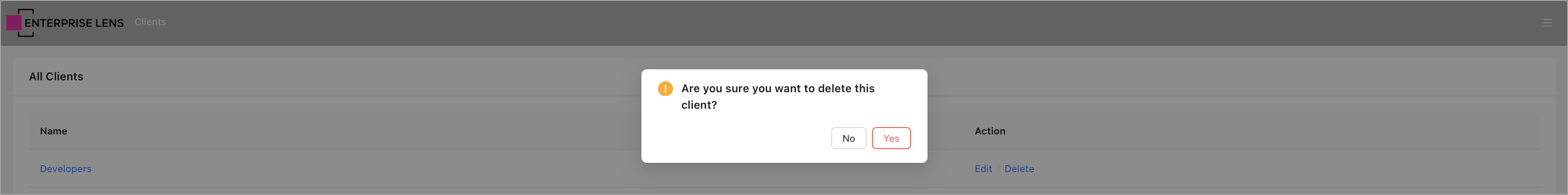Click the magenta Enterprise Lens logo icon
The height and width of the screenshot is (195, 1568).
tap(14, 23)
